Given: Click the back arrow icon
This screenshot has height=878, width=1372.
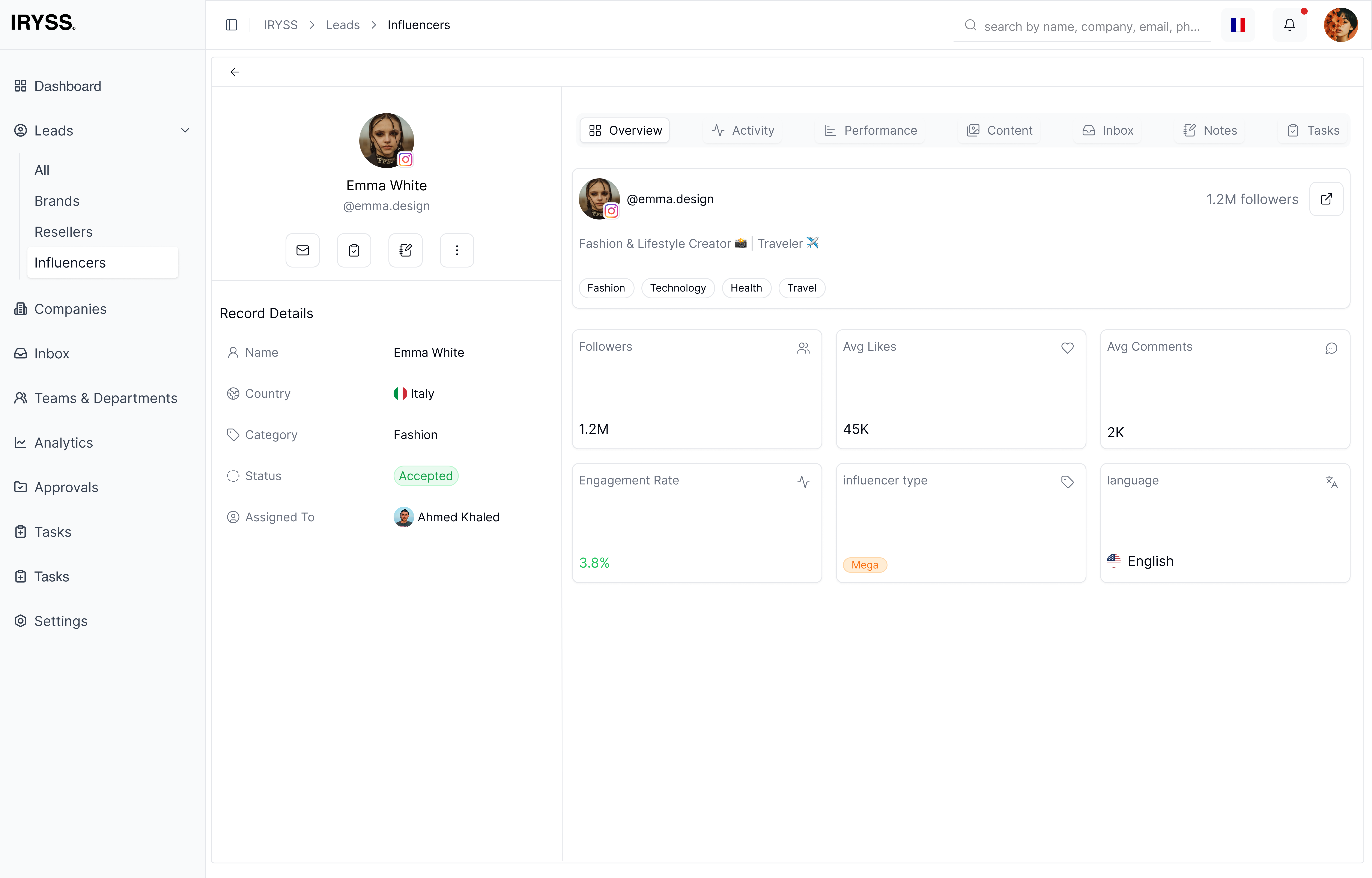Looking at the screenshot, I should [235, 72].
